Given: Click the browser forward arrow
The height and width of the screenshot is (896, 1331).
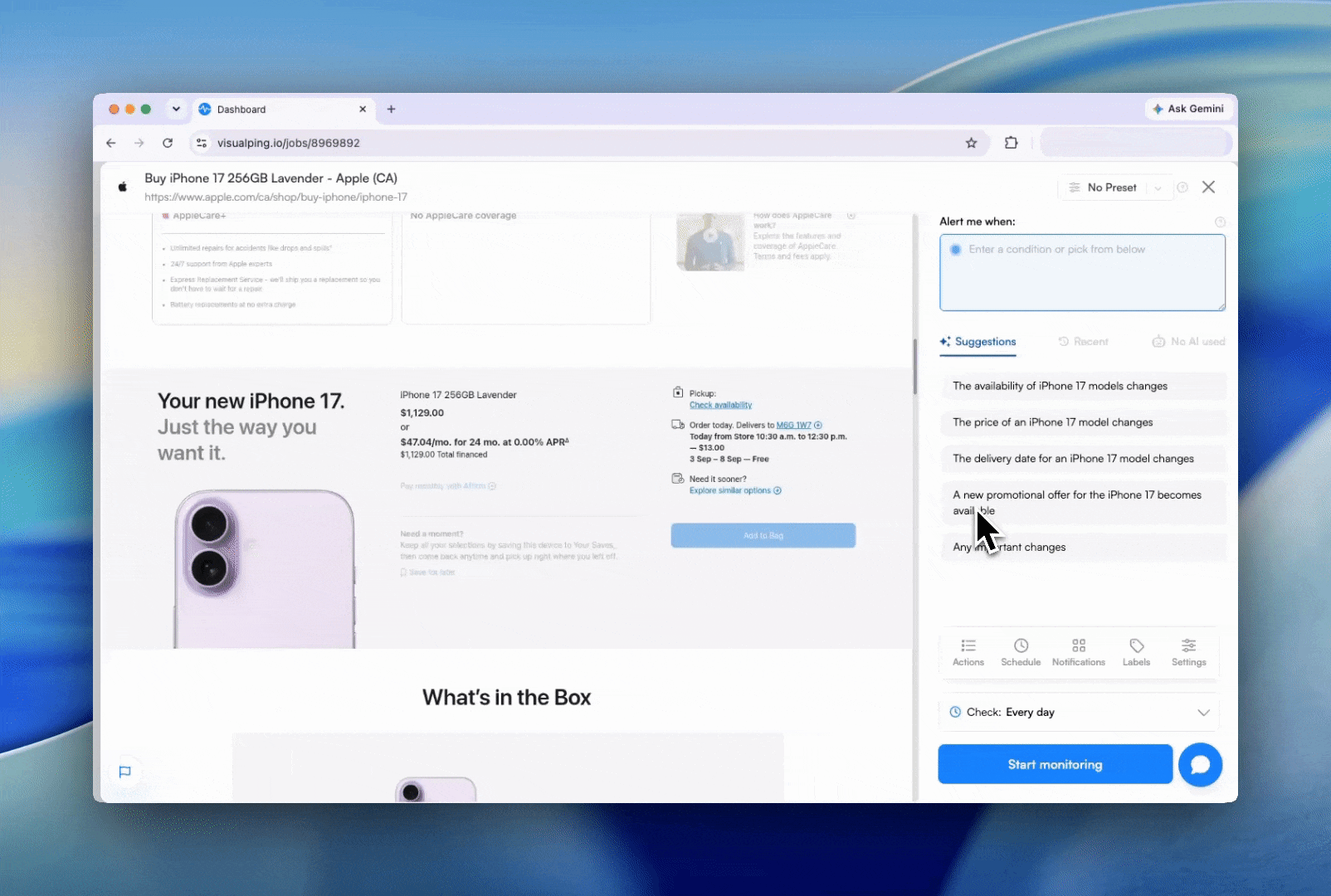Looking at the screenshot, I should tap(139, 143).
